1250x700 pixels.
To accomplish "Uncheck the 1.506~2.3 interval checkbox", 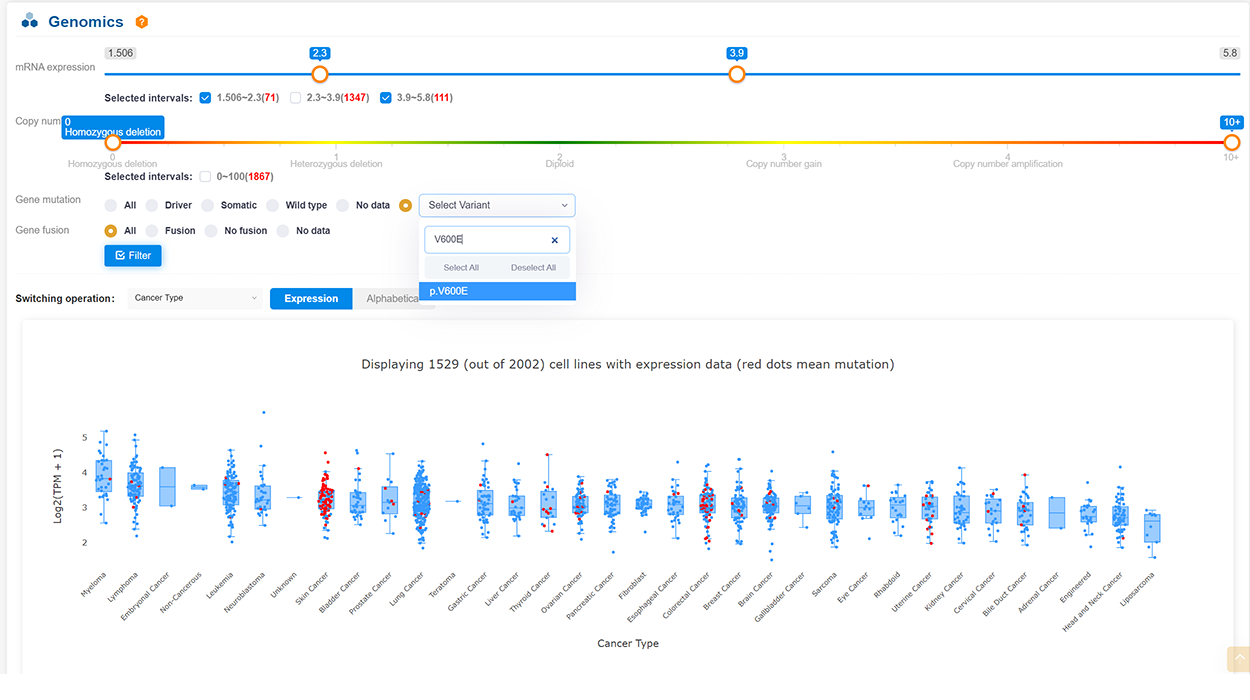I will point(205,98).
